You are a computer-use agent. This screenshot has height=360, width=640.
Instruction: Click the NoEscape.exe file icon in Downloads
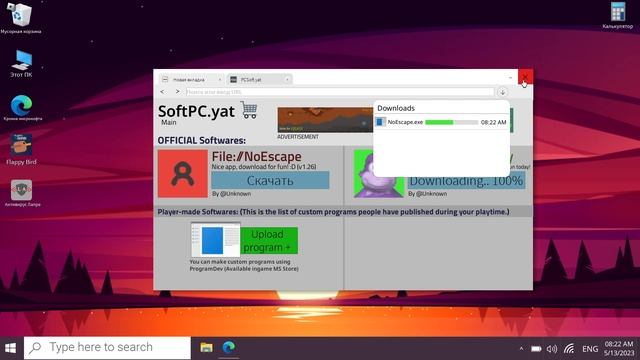pyautogui.click(x=380, y=122)
